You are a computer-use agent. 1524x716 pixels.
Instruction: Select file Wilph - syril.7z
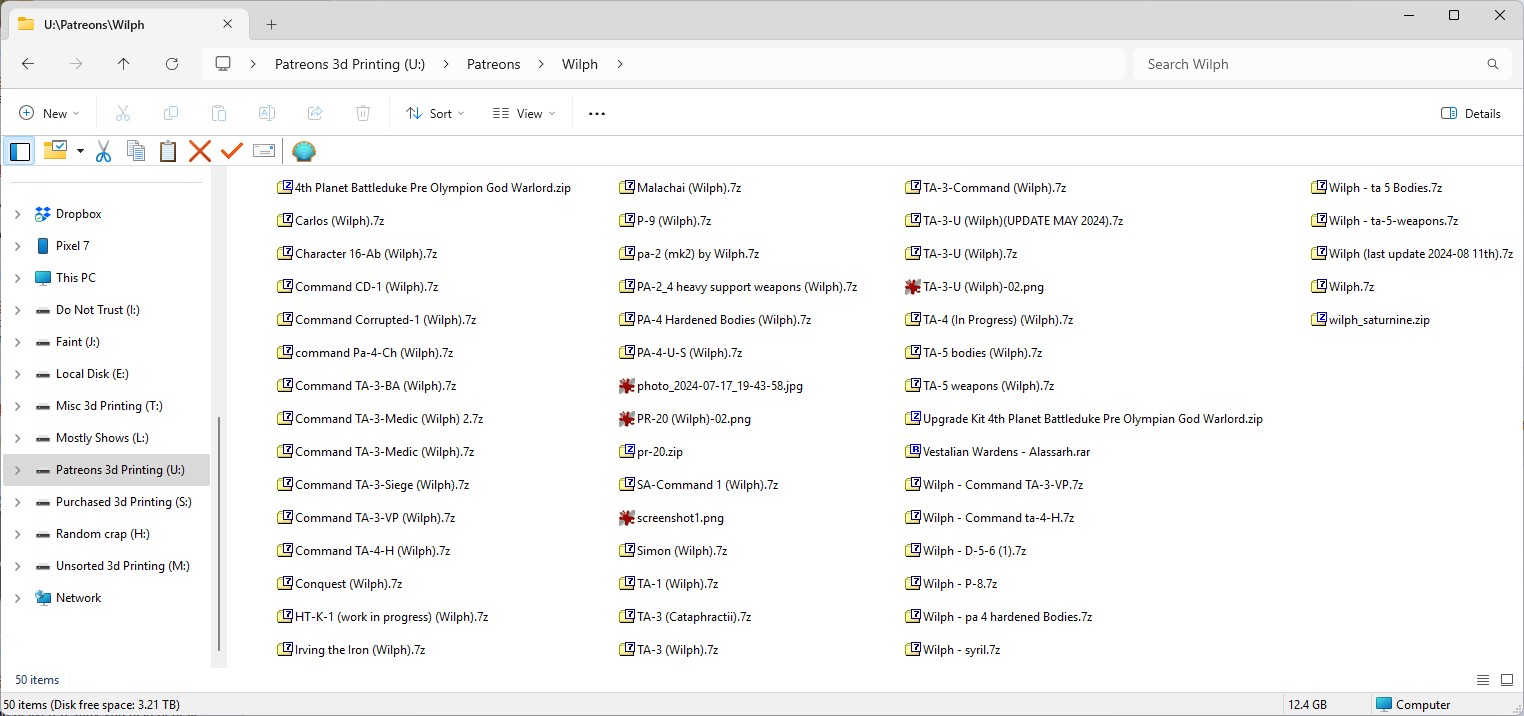tap(953, 650)
